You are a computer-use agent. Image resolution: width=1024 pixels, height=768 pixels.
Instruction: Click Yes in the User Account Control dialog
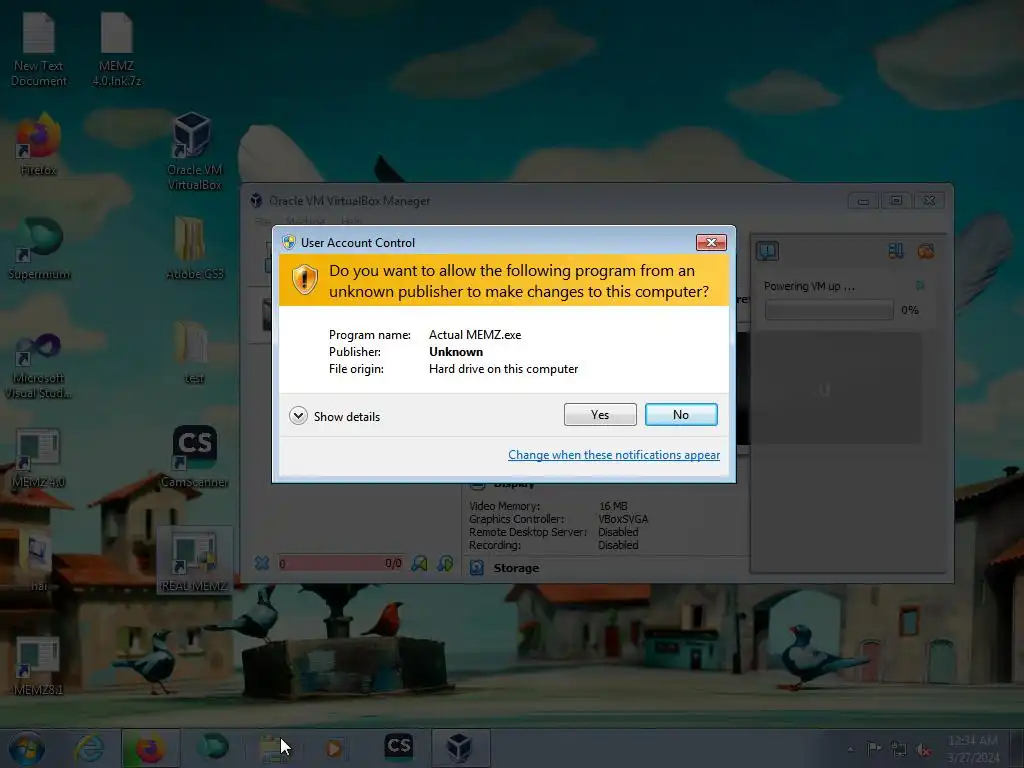click(600, 415)
